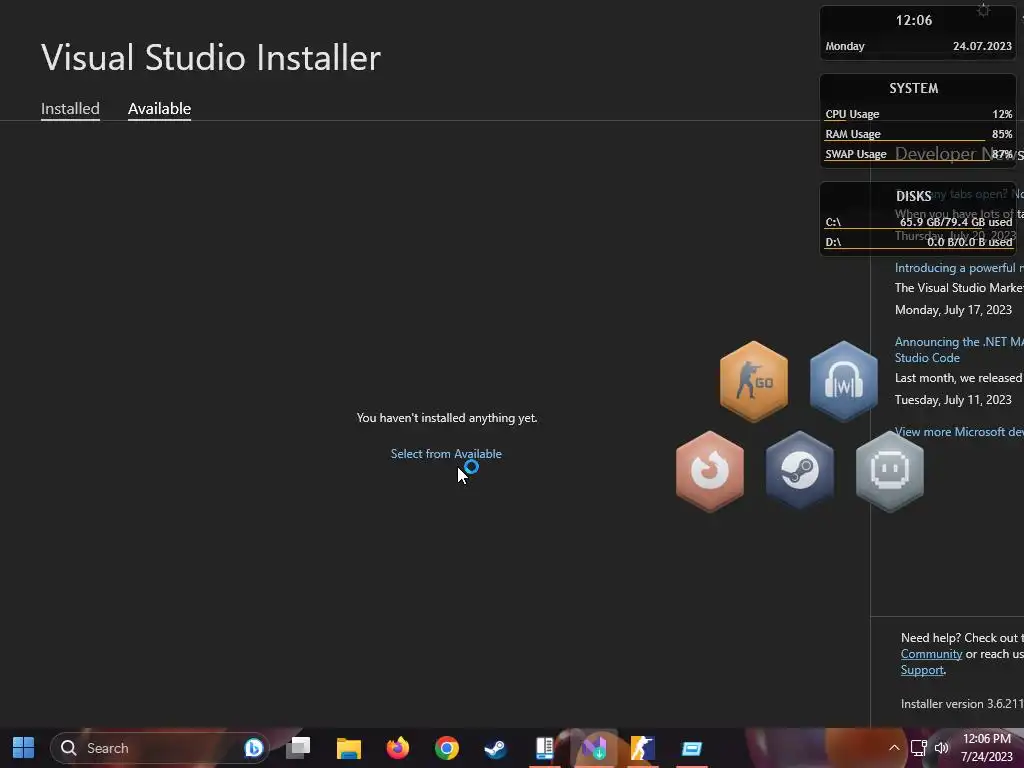
Task: Open the Windows Start menu
Action: pos(24,748)
